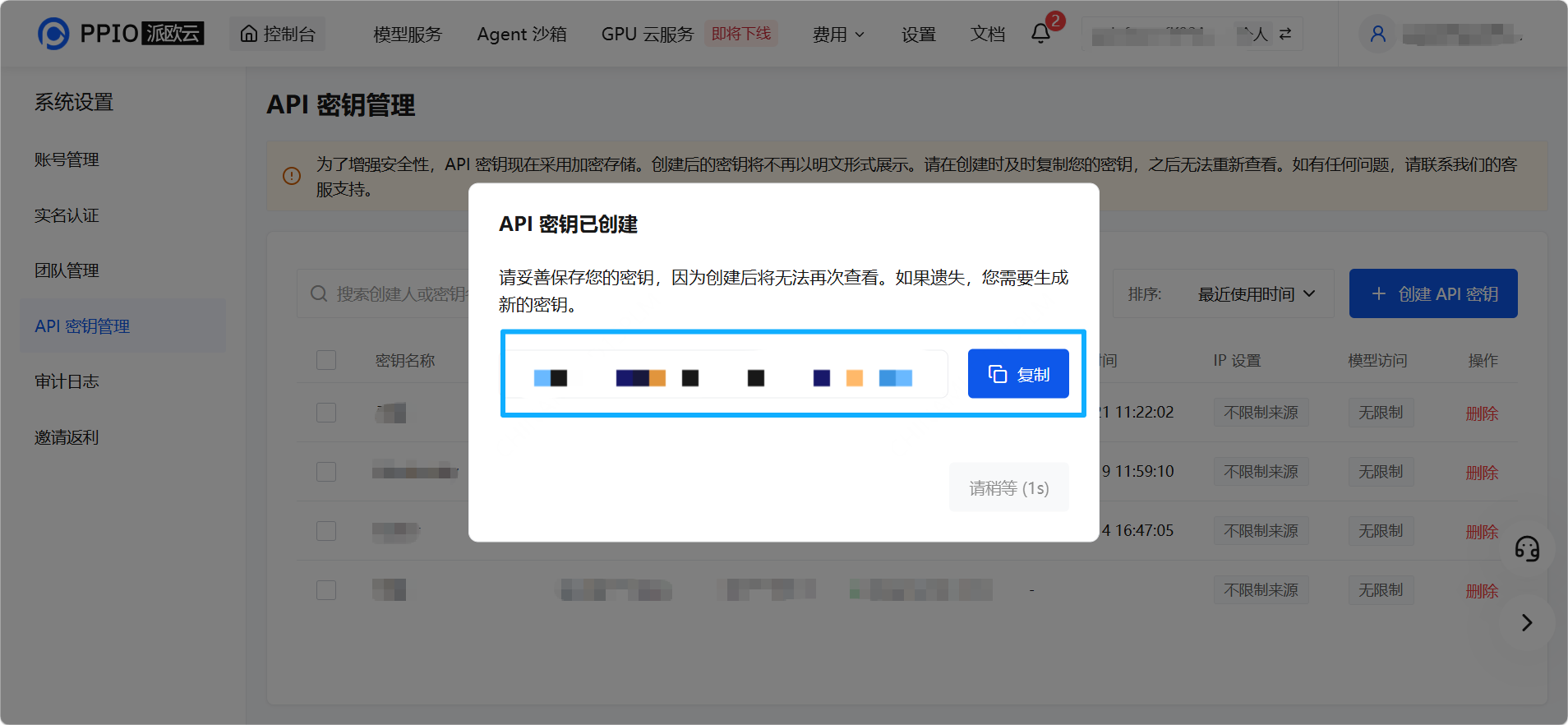Screen dimensions: 1568x725
Task: Open Agent 沙箱 in top navigation
Action: [522, 34]
